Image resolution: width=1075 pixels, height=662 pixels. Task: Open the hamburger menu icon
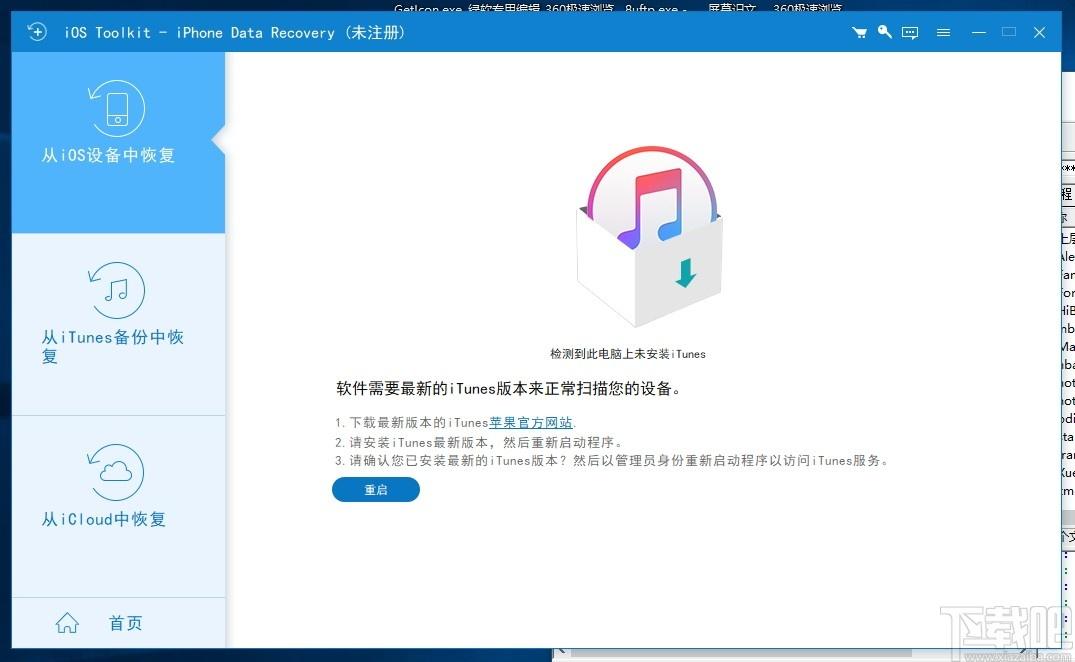point(943,32)
